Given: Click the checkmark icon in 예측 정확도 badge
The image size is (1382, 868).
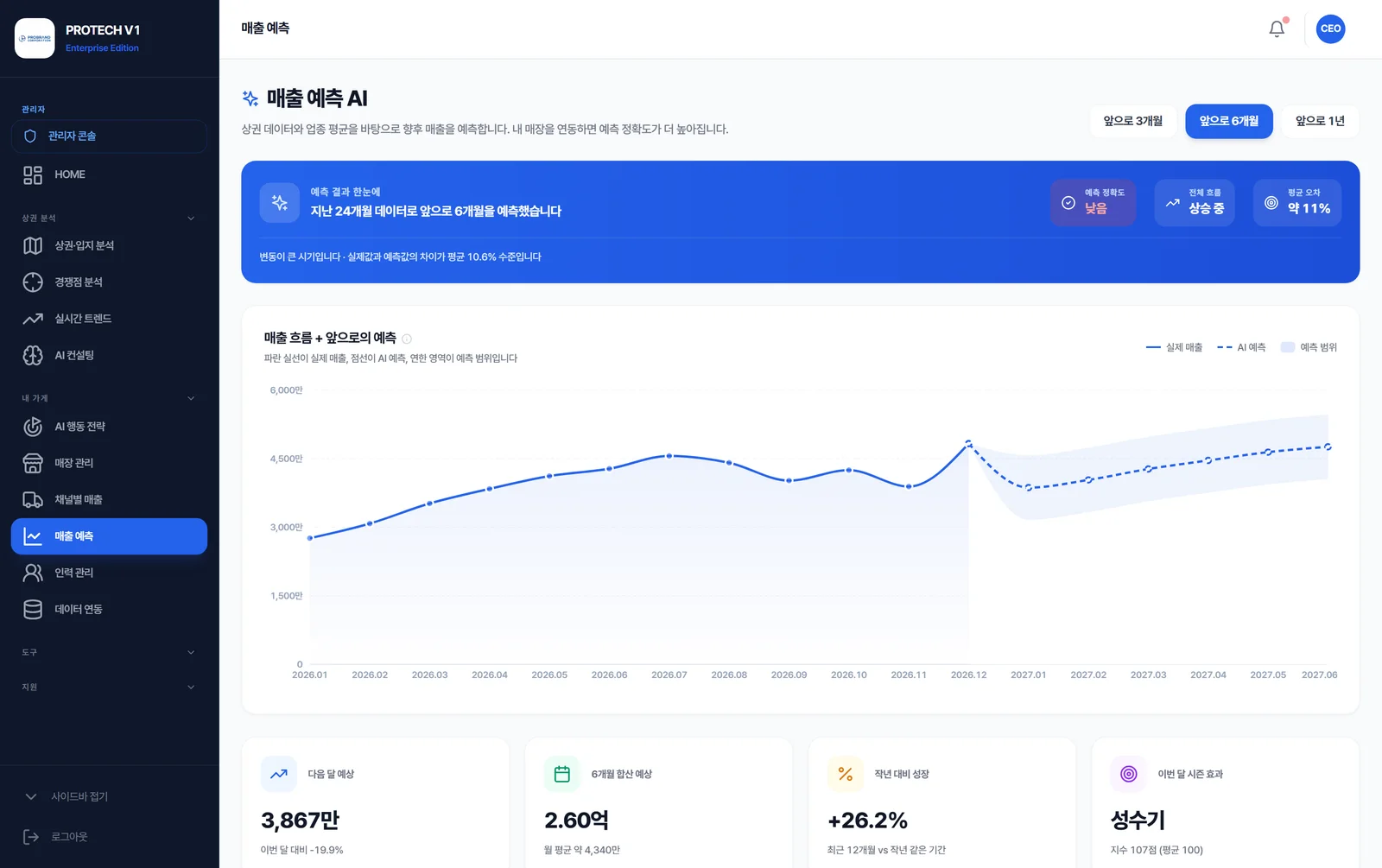Looking at the screenshot, I should [1068, 203].
